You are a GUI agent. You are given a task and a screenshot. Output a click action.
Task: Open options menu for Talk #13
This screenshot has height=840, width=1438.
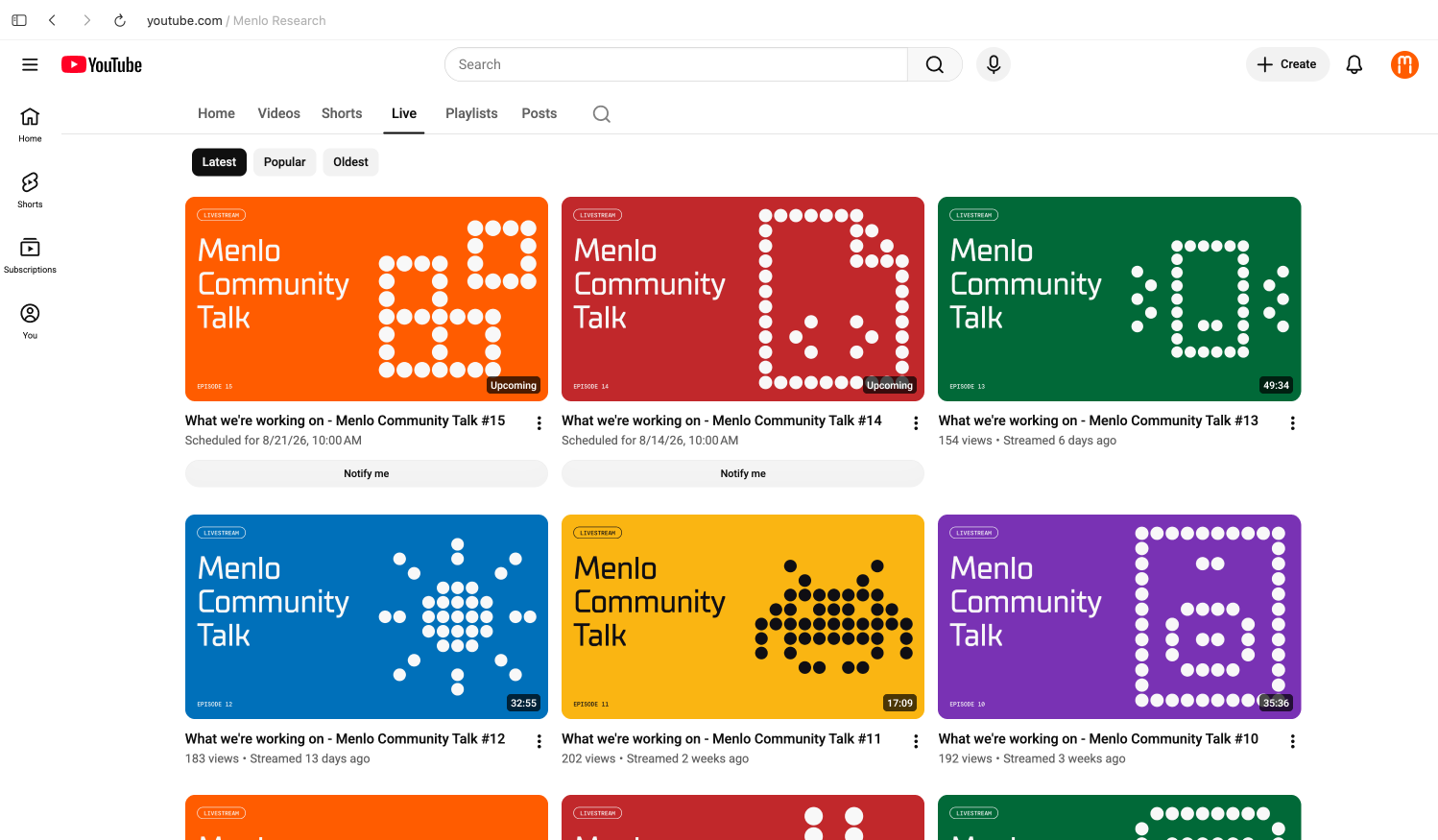click(x=1293, y=423)
